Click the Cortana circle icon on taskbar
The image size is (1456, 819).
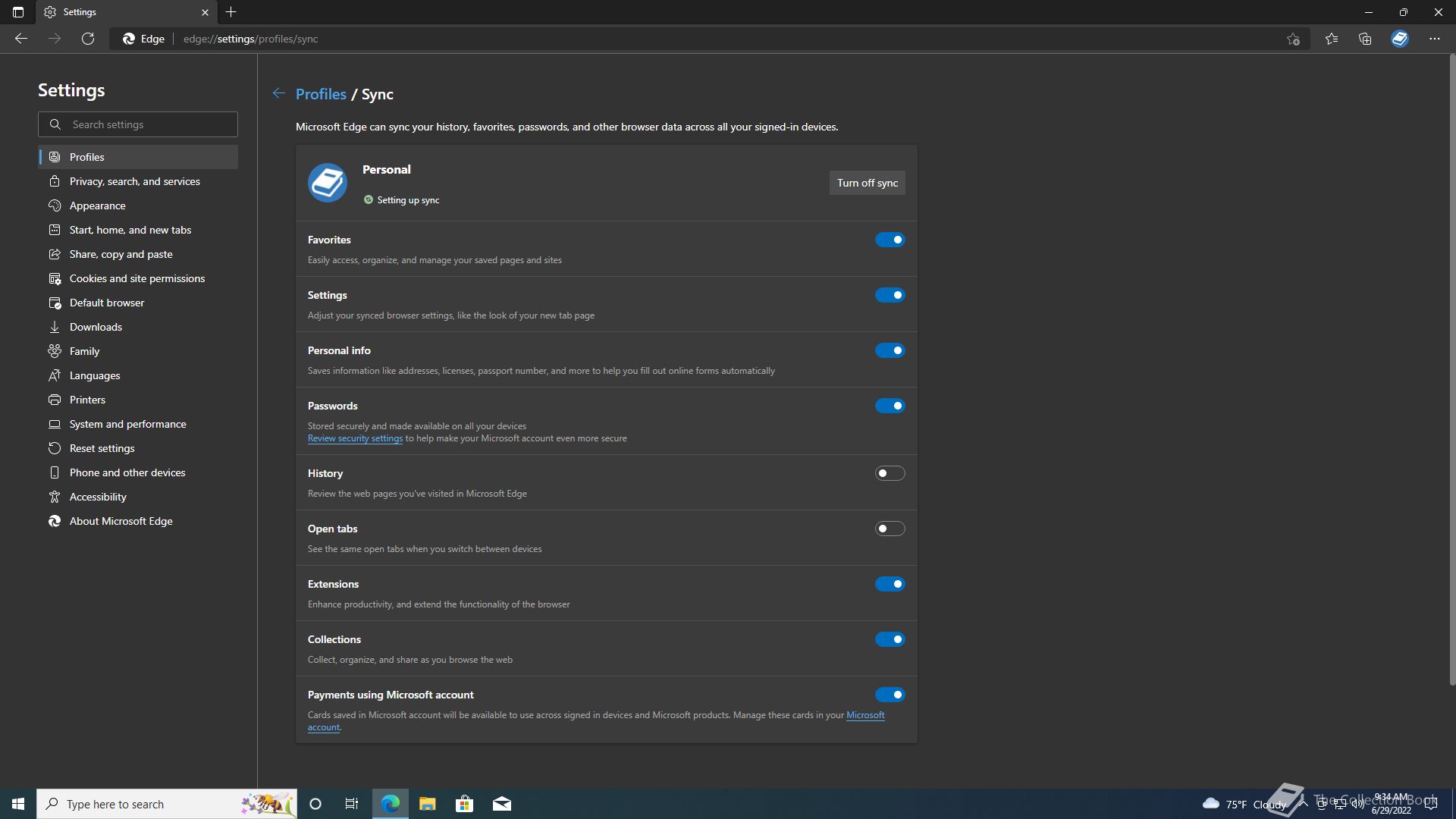(x=315, y=804)
